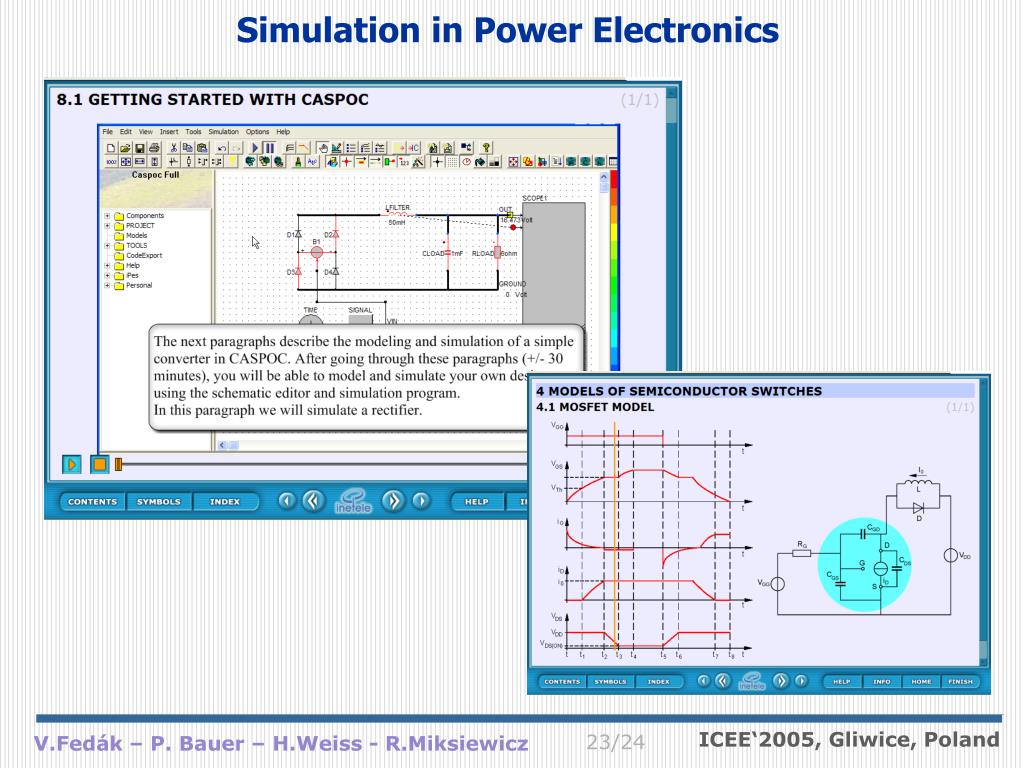Screen dimensions: 1024x768
Task: Start simulation with blue play arrow icon
Action: click(255, 148)
